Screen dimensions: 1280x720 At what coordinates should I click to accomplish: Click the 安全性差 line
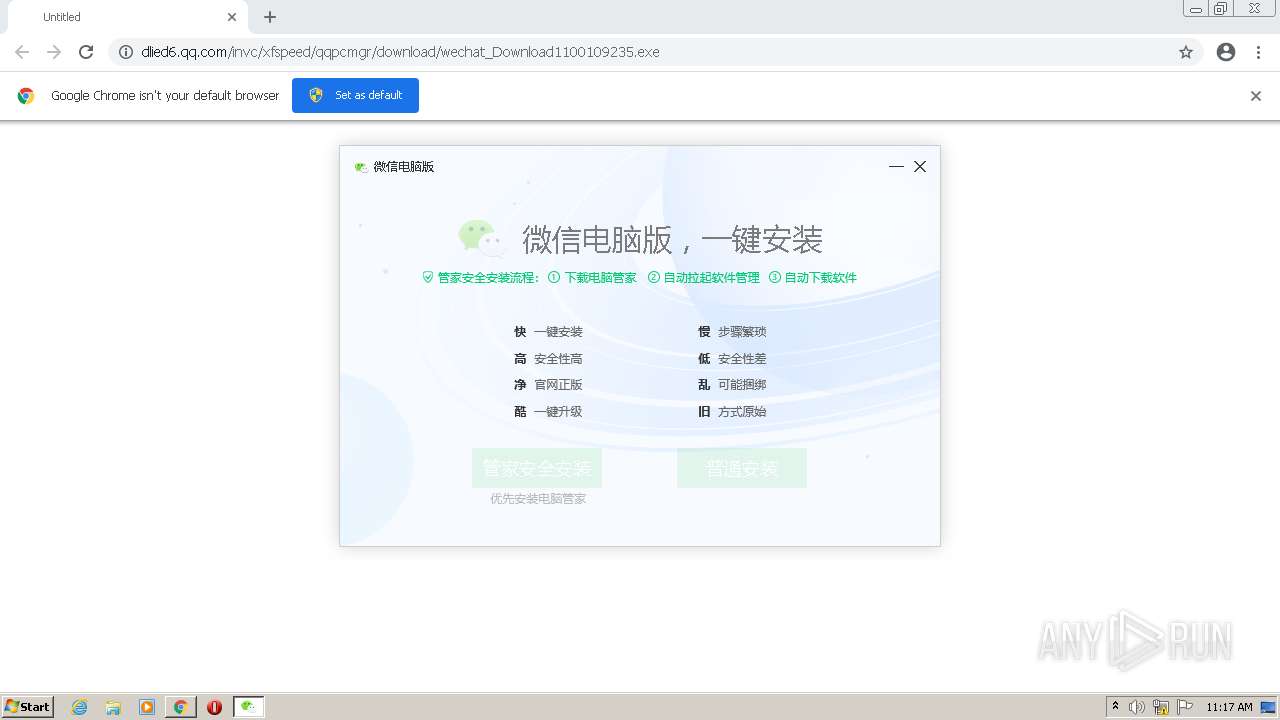click(x=732, y=359)
